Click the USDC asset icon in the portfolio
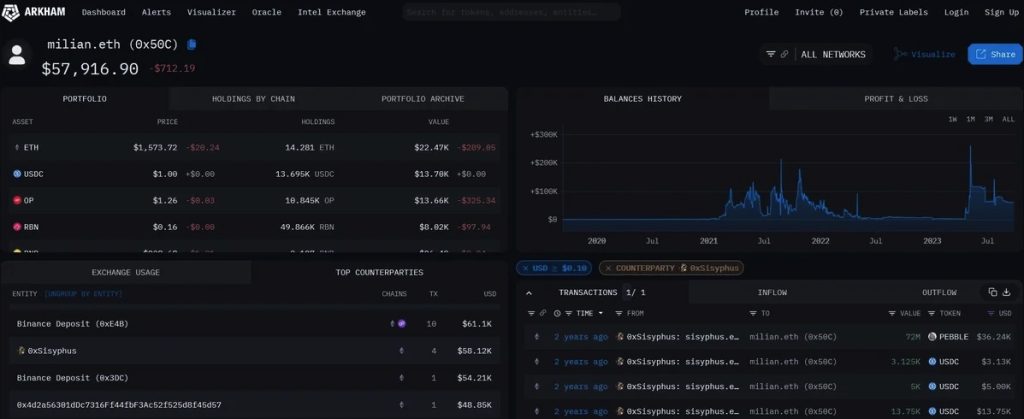 coord(17,174)
